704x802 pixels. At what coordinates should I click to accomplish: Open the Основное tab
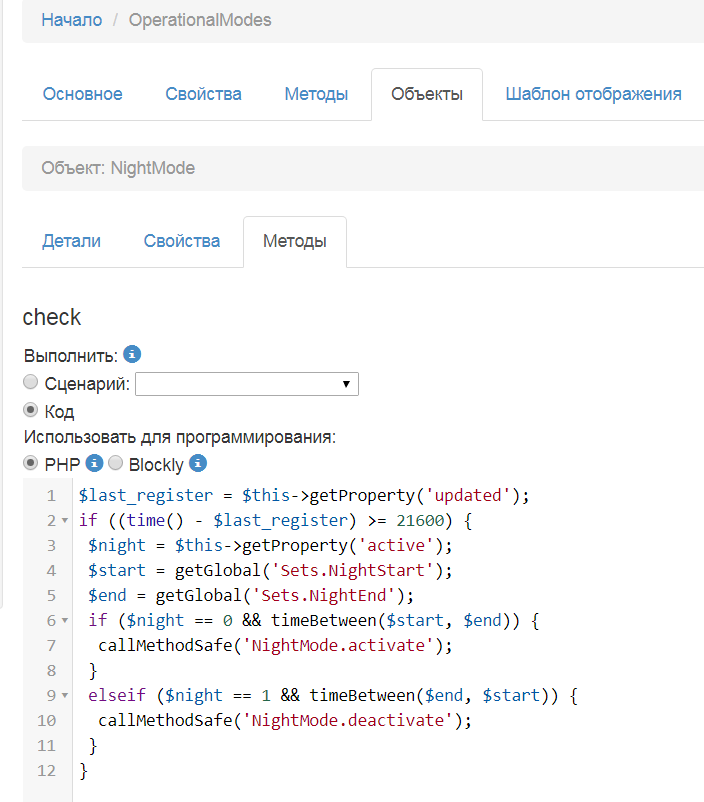click(83, 94)
